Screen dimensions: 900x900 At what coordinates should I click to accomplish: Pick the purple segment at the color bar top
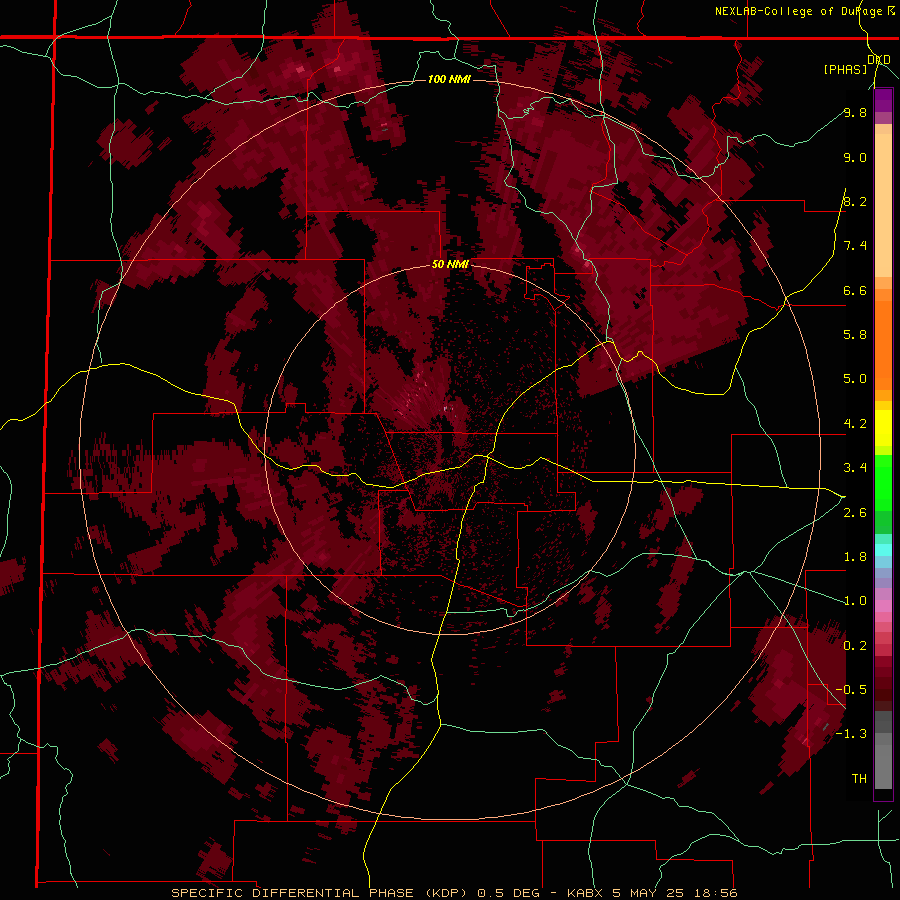[883, 100]
